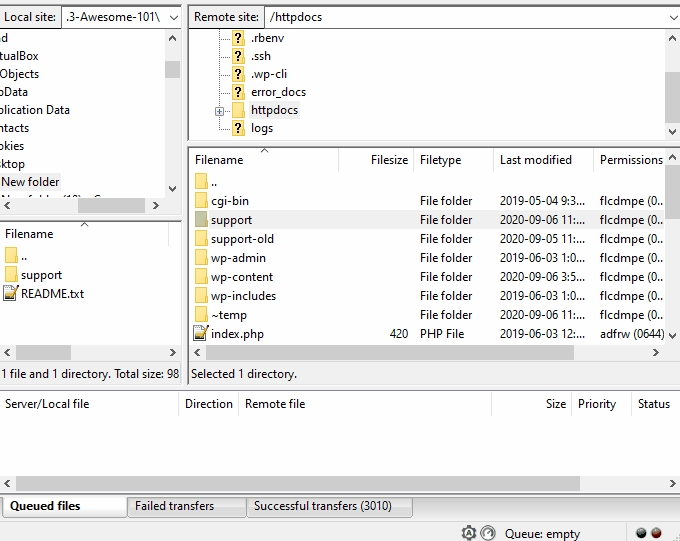Select logs in remote tree
This screenshot has height=541, width=680.
(x=262, y=128)
